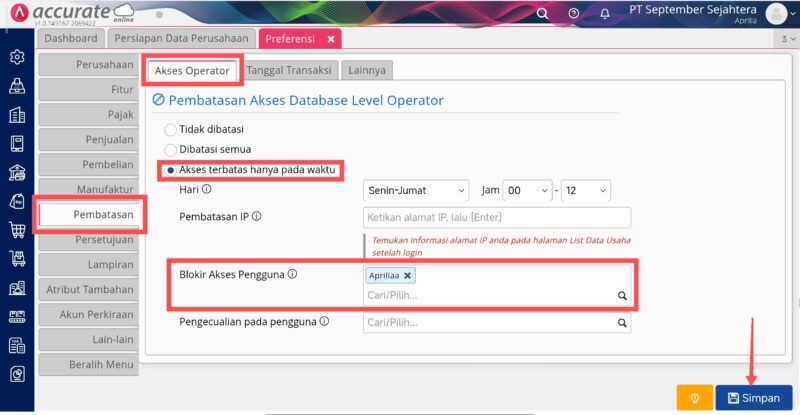Click the Pengecualian pada pengguna search field
The height and width of the screenshot is (415, 800).
coord(497,323)
